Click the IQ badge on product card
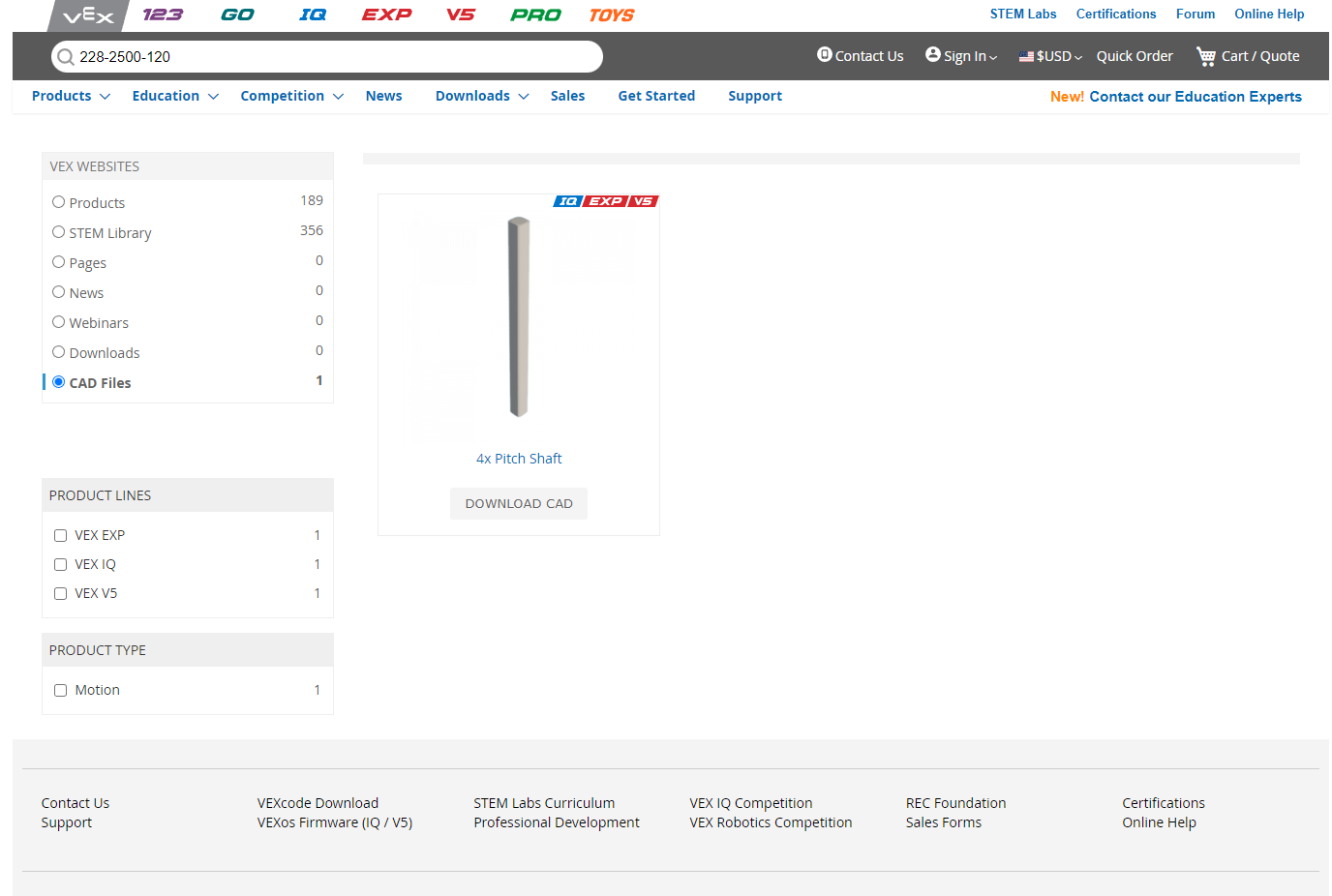This screenshot has height=896, width=1332. click(568, 201)
